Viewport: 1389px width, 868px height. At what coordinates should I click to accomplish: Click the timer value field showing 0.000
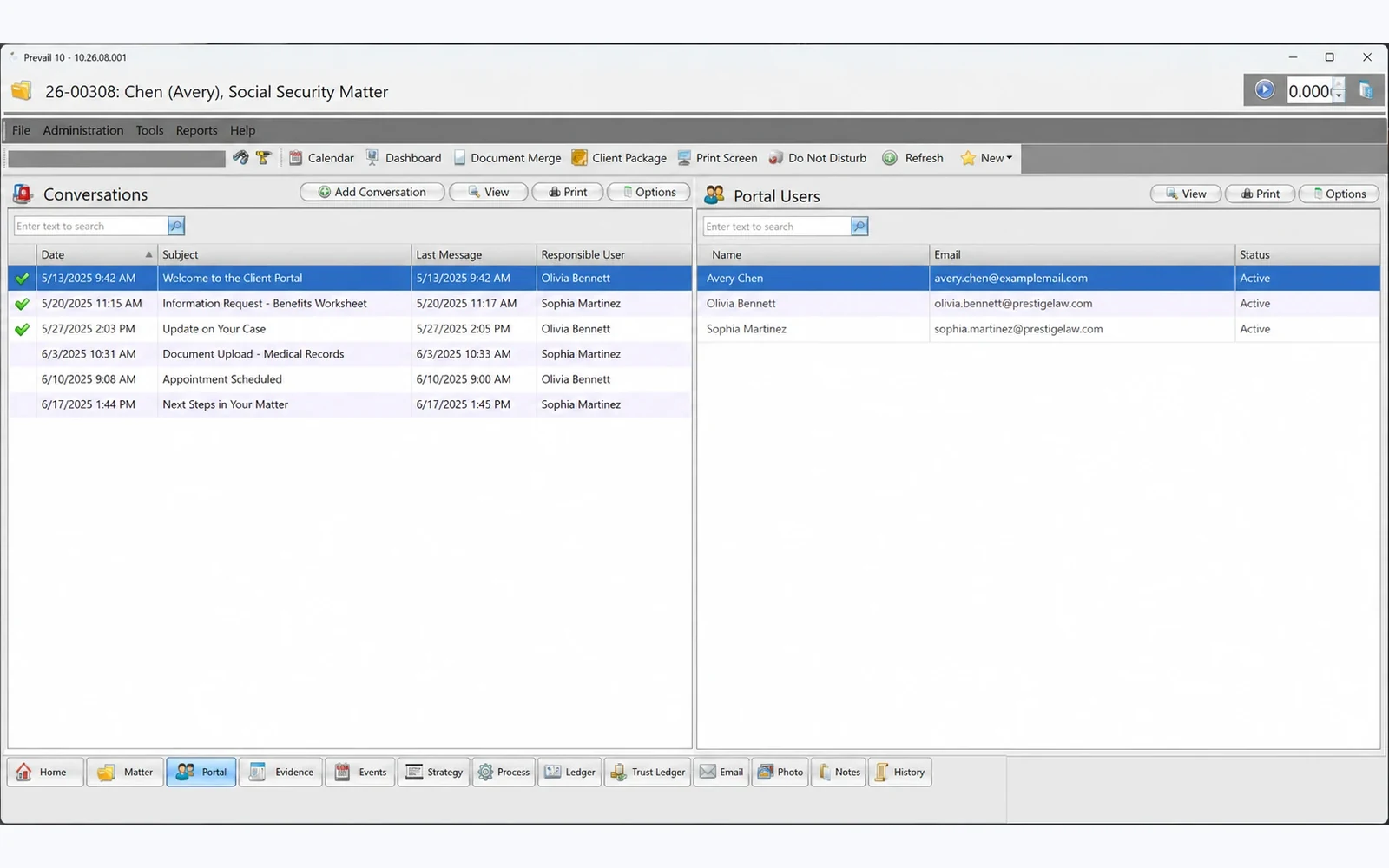(1309, 91)
